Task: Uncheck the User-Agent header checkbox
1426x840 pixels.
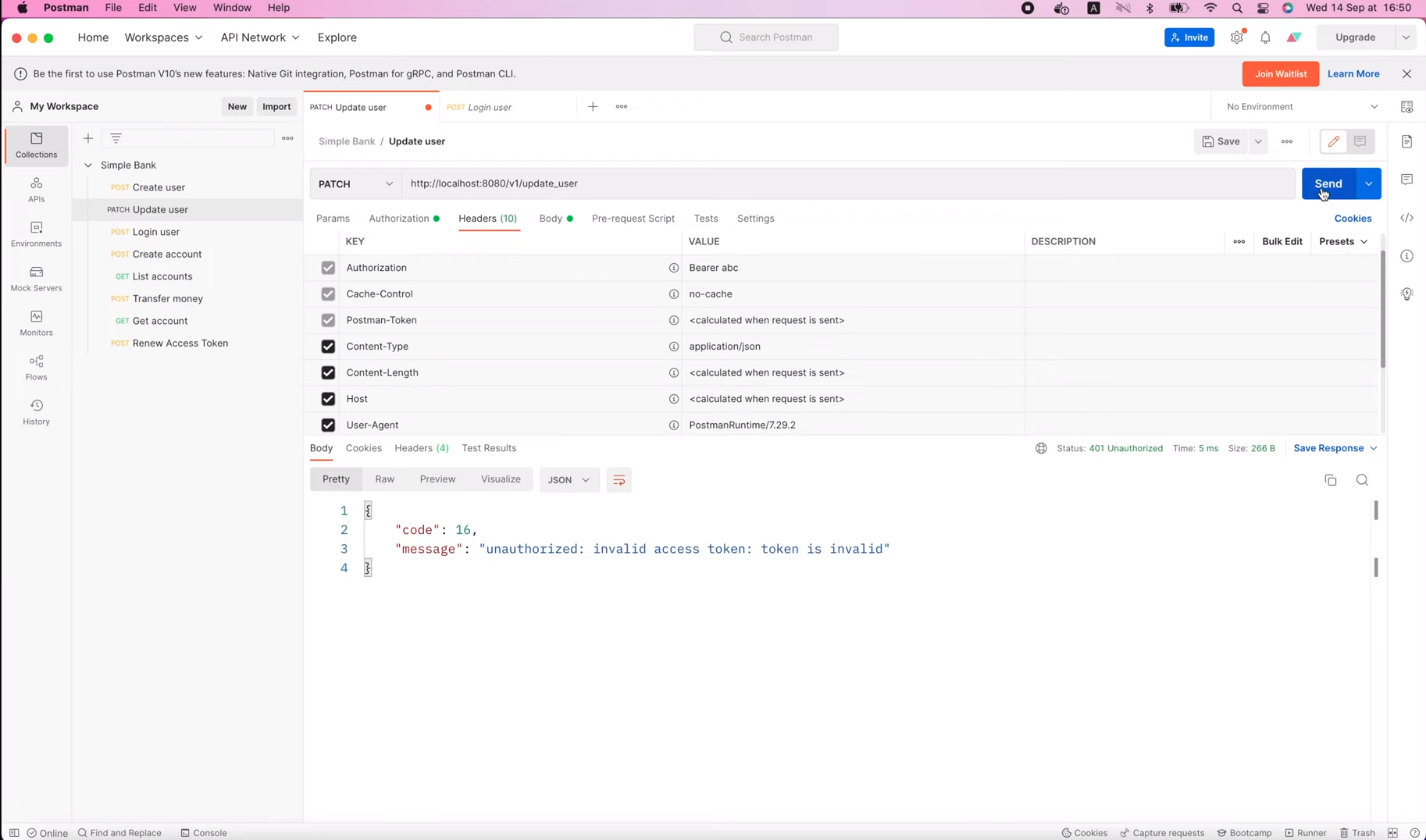Action: tap(328, 425)
